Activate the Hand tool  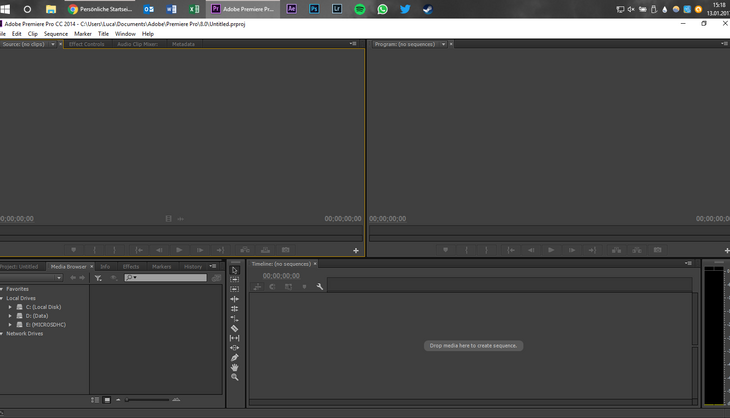click(x=235, y=367)
